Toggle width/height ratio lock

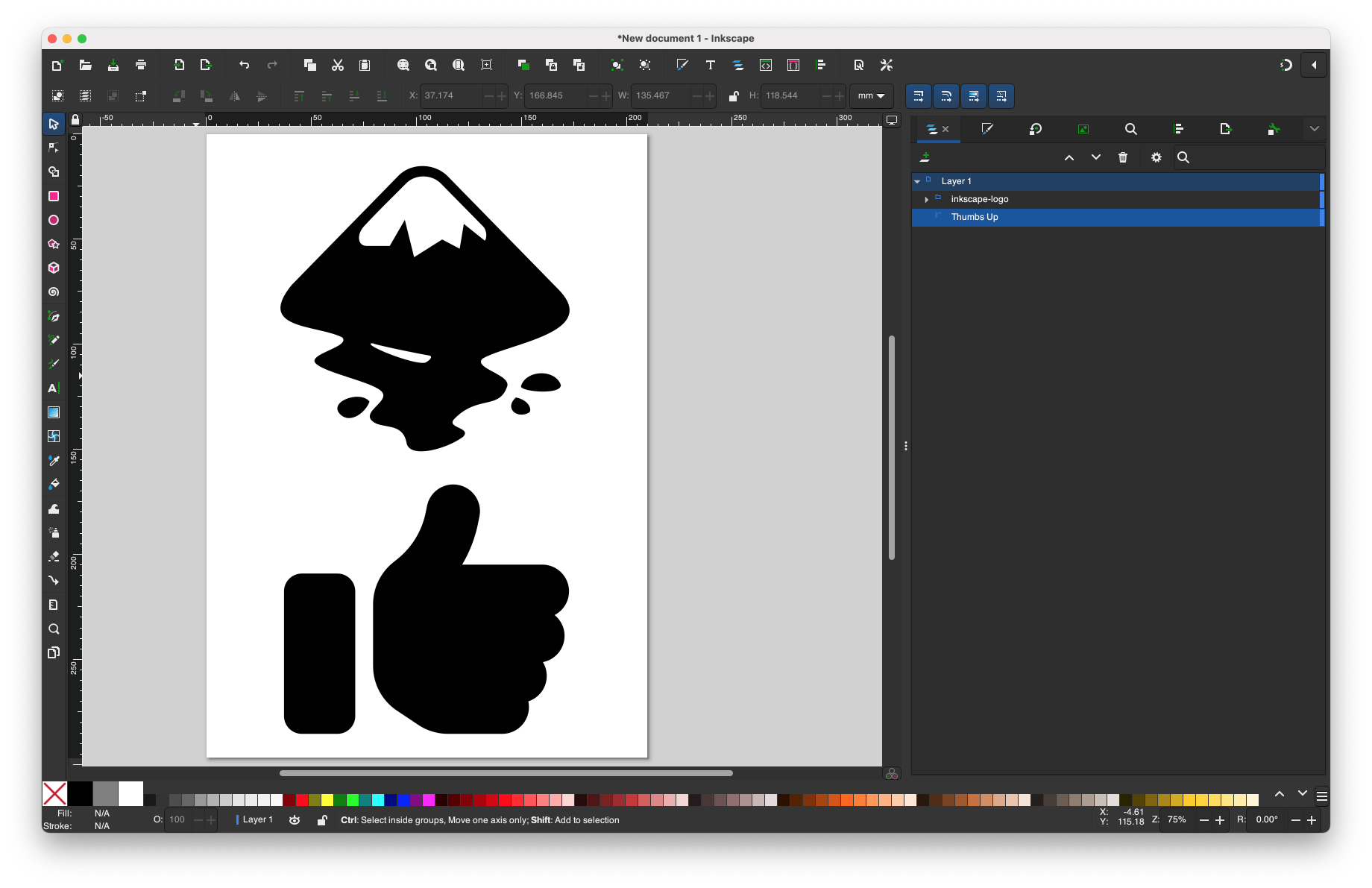click(x=733, y=95)
